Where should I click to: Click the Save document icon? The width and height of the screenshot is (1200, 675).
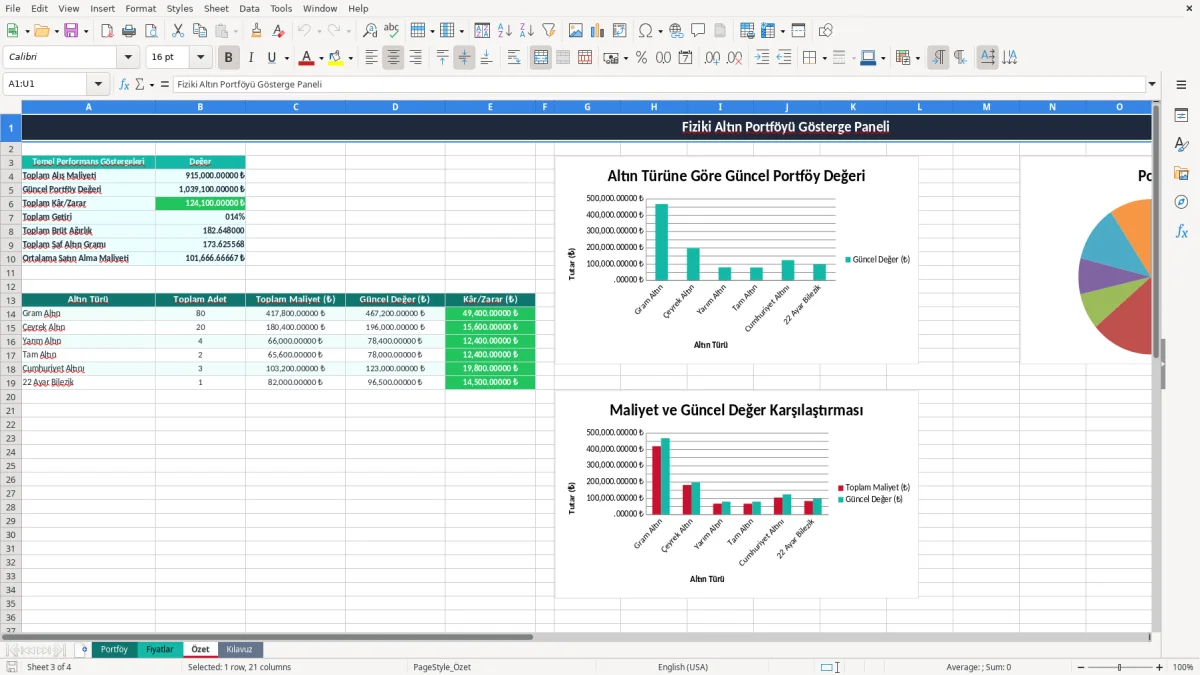click(71, 31)
